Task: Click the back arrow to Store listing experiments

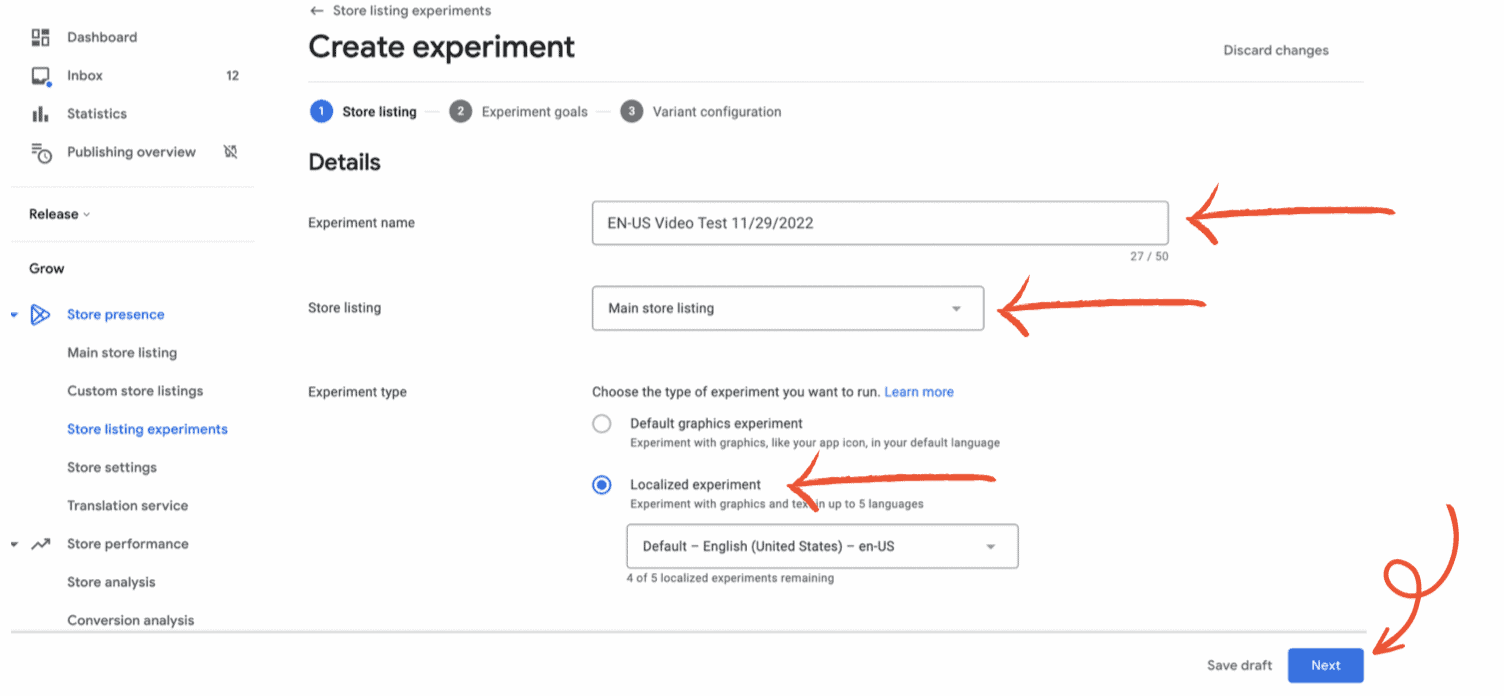Action: tap(317, 11)
